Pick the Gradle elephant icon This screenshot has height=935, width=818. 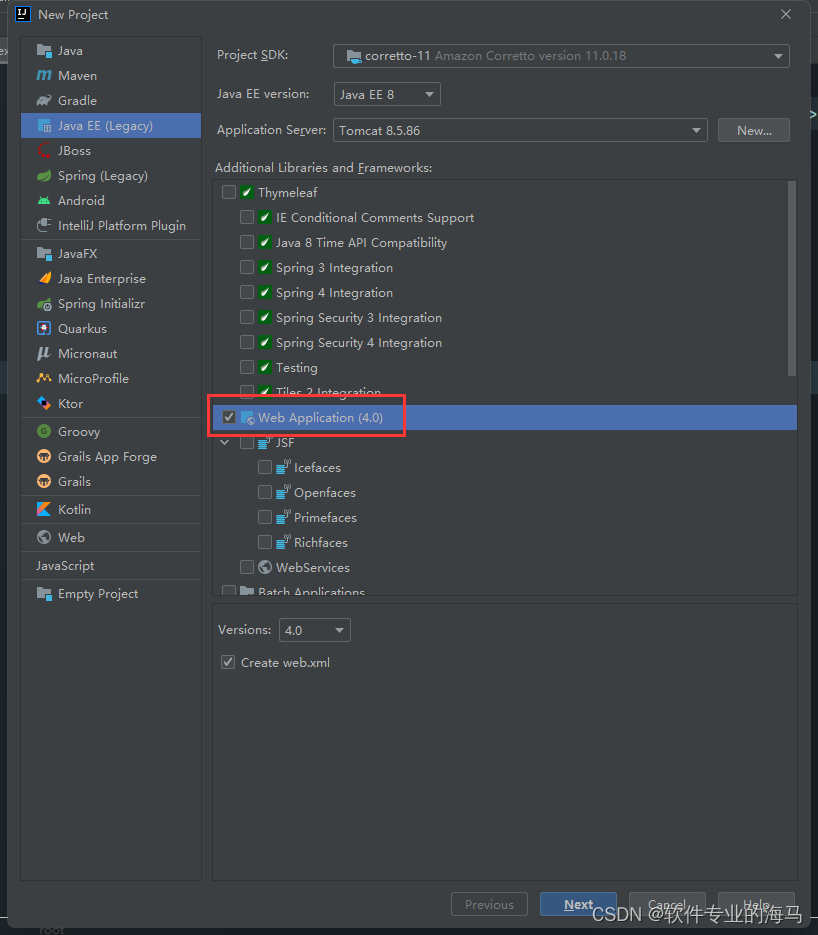44,101
